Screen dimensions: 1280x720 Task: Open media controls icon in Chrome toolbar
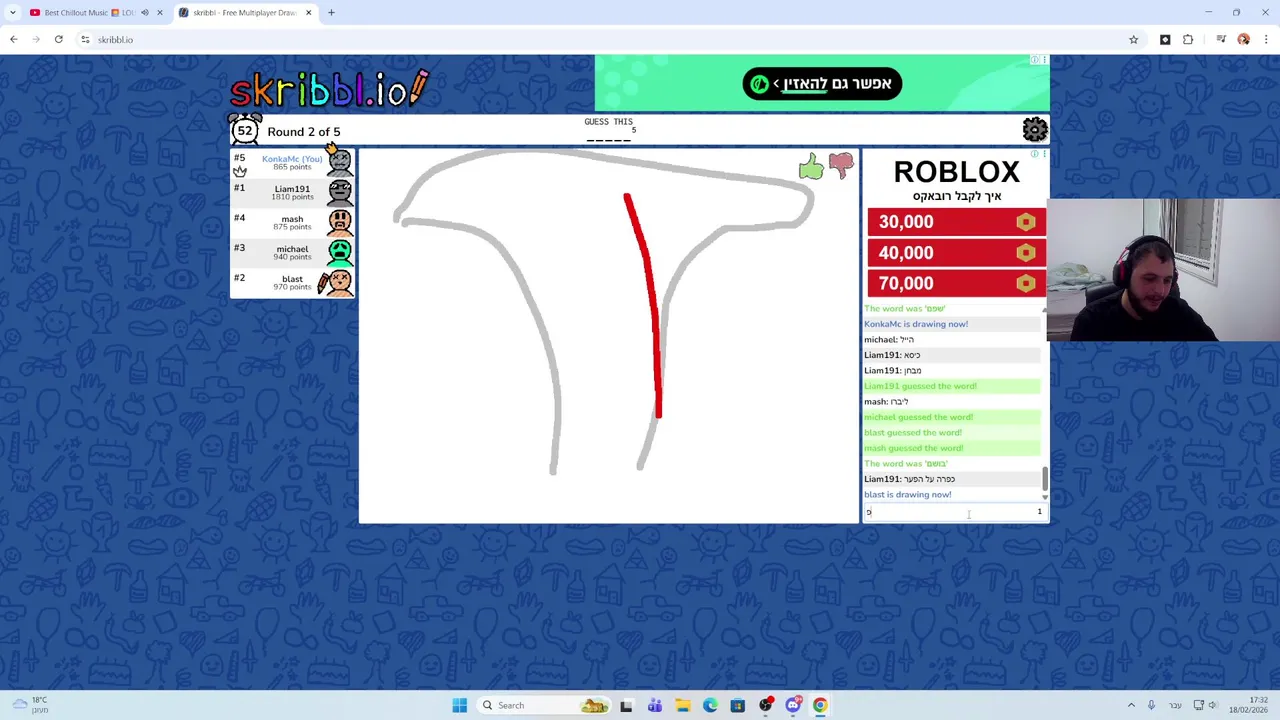[x=1221, y=39]
